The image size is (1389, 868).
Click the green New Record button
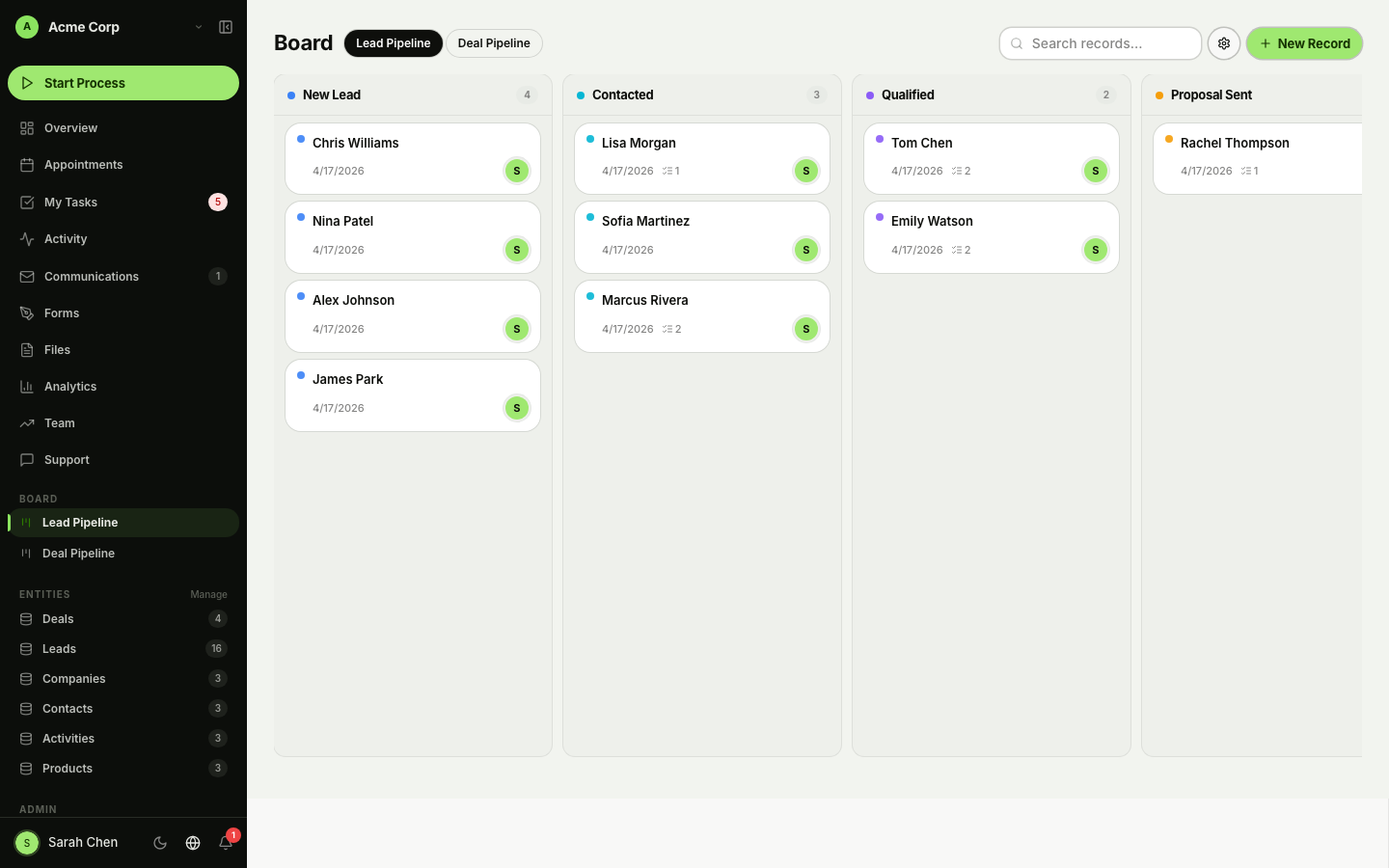tap(1304, 43)
